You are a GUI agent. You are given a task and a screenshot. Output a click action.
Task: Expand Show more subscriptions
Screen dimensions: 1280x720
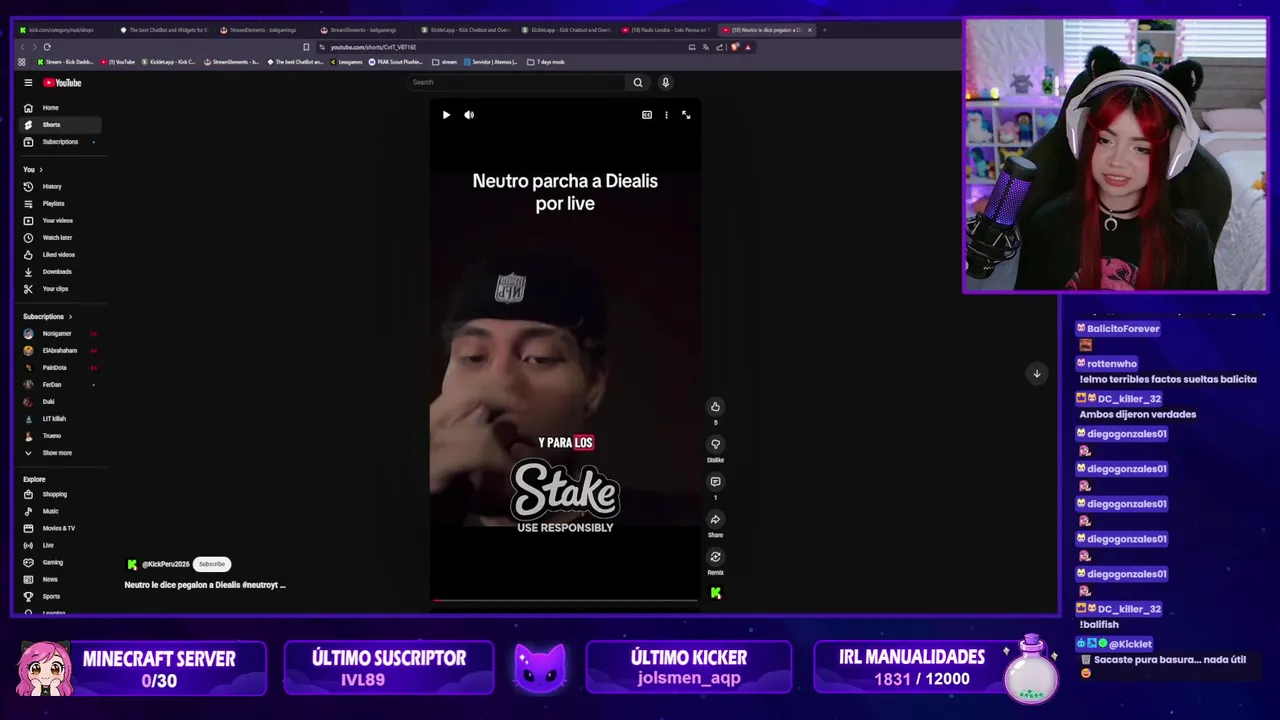click(x=59, y=453)
